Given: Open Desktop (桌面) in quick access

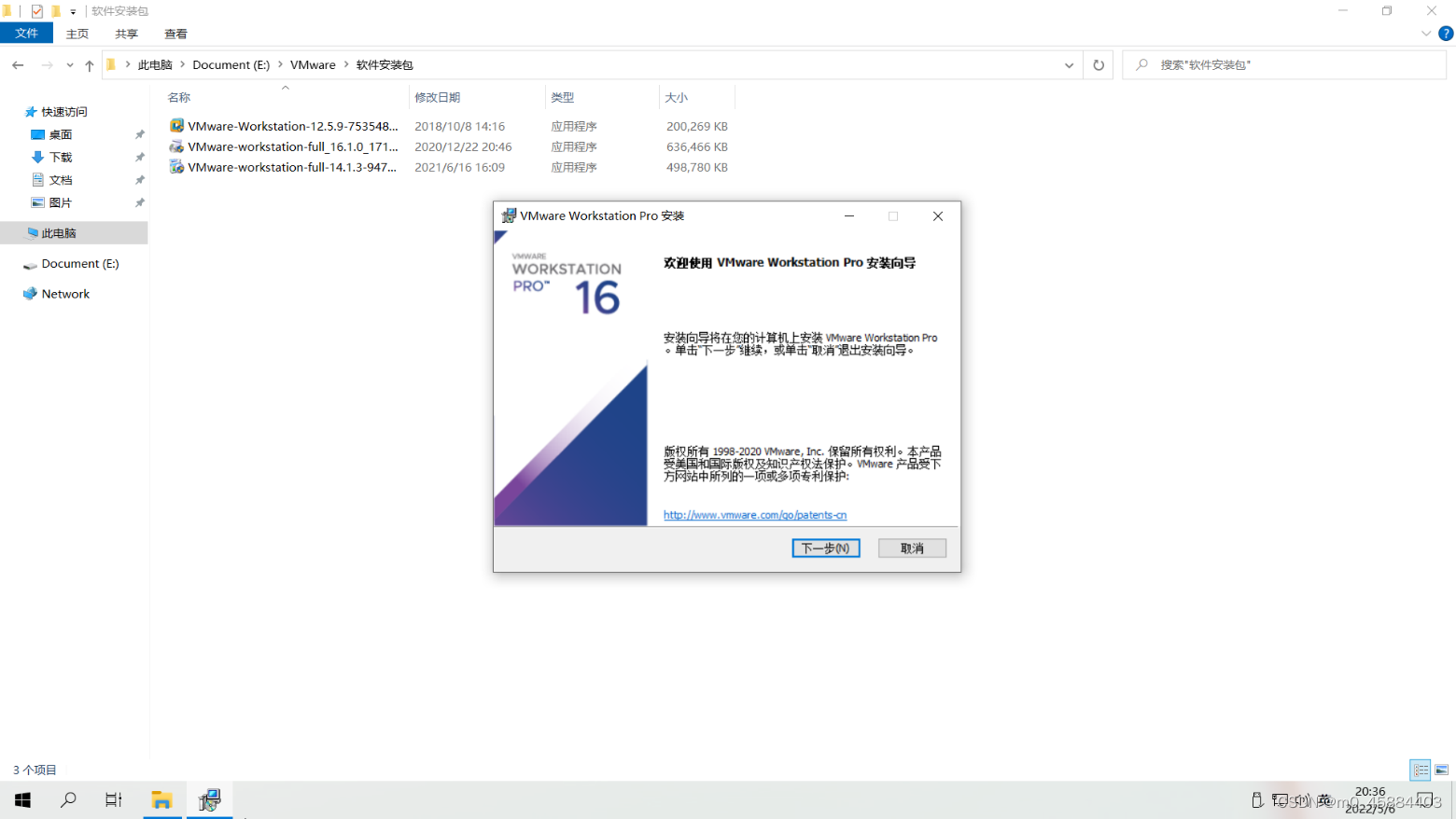Looking at the screenshot, I should click(61, 134).
